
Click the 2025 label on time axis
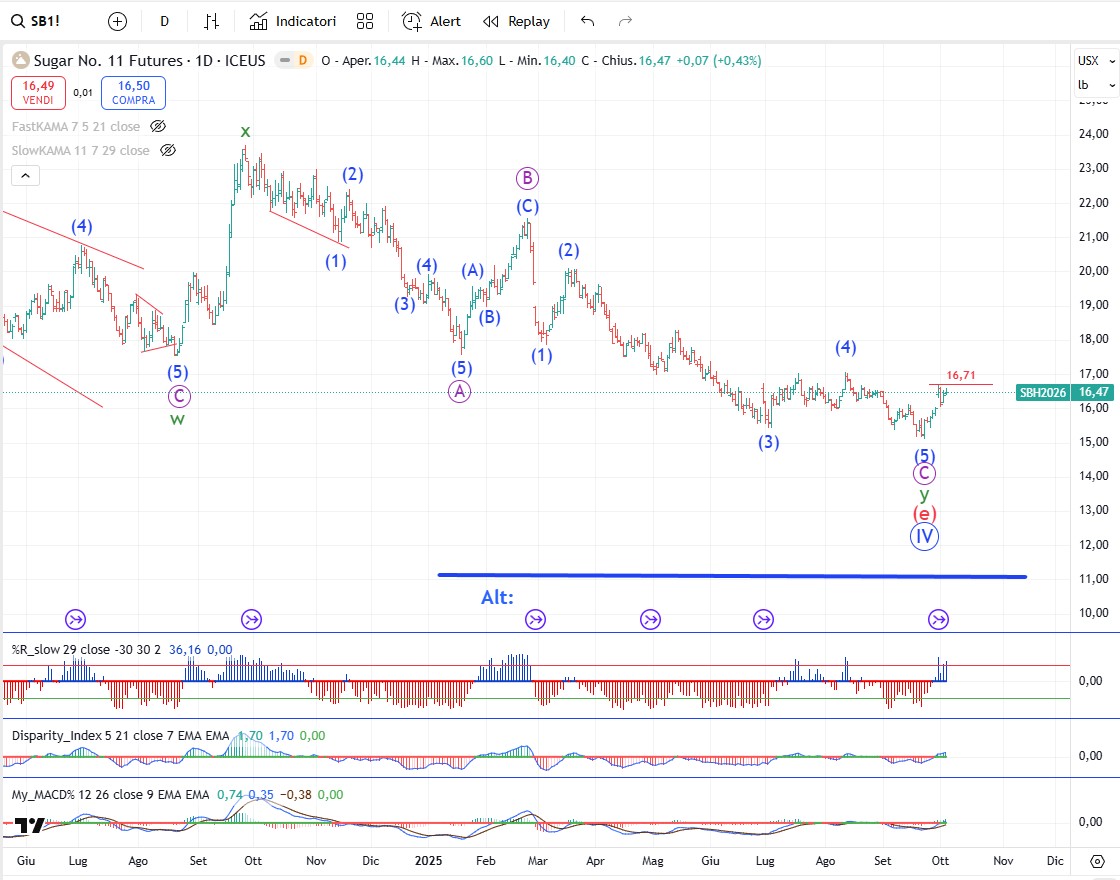coord(429,861)
